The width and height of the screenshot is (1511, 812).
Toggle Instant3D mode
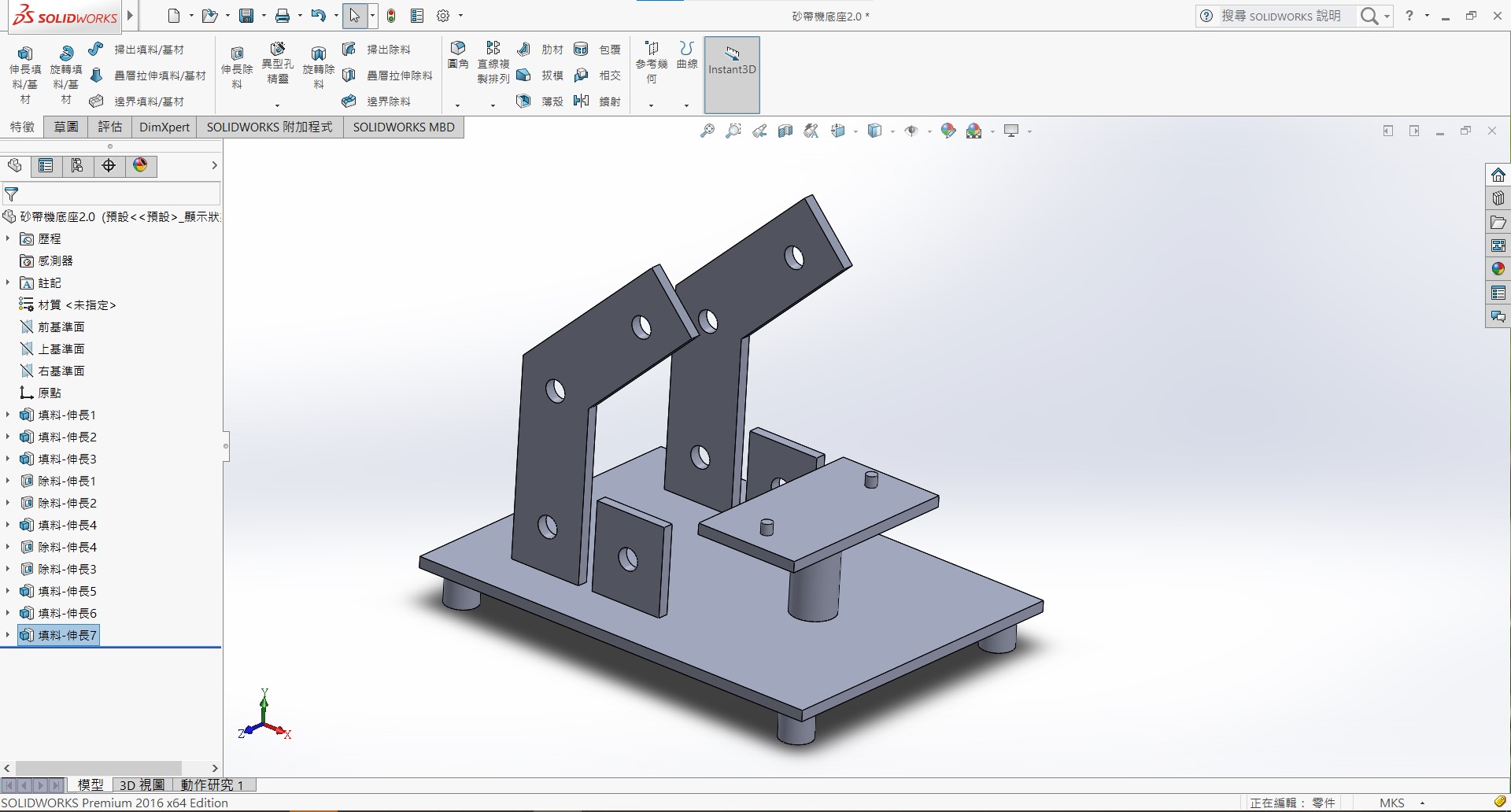(x=732, y=75)
